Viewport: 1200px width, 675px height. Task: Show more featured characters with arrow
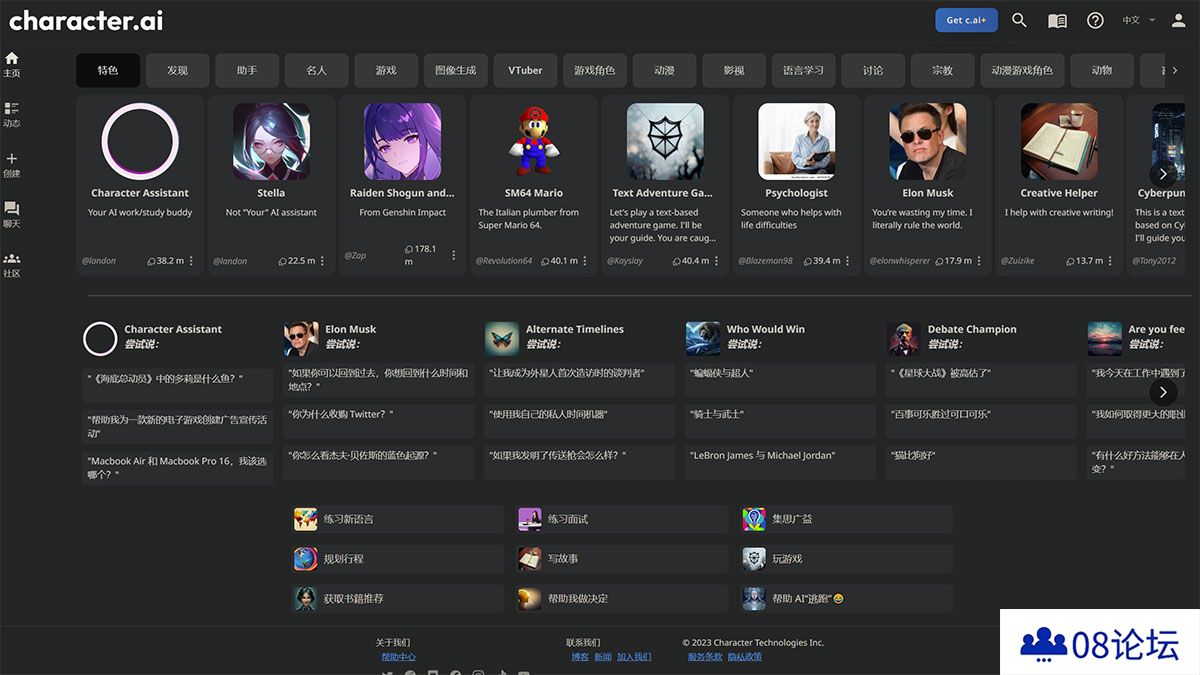1163,173
